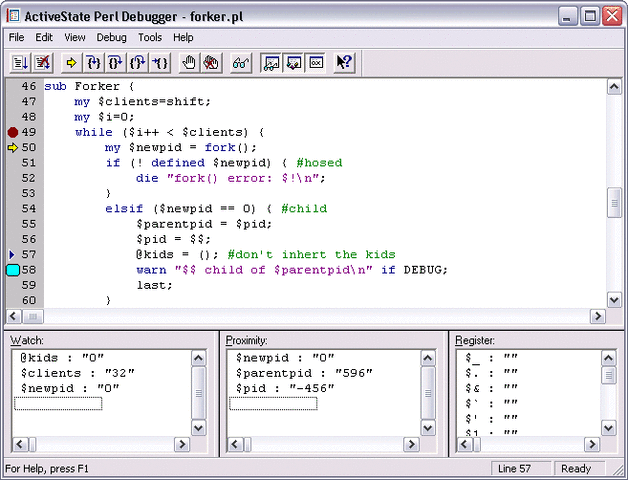Click the Run to Cursor toolbar icon
Viewport: 628px width, 480px height.
coord(160,63)
